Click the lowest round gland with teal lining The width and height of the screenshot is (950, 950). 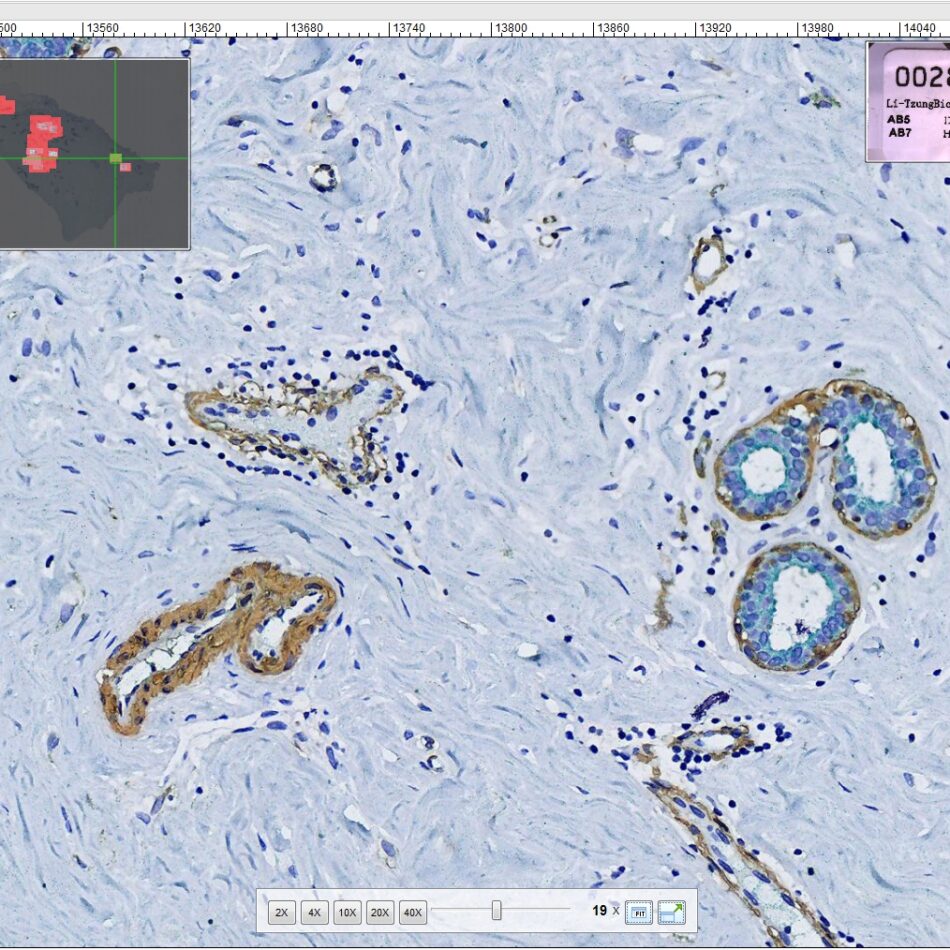coord(797,606)
